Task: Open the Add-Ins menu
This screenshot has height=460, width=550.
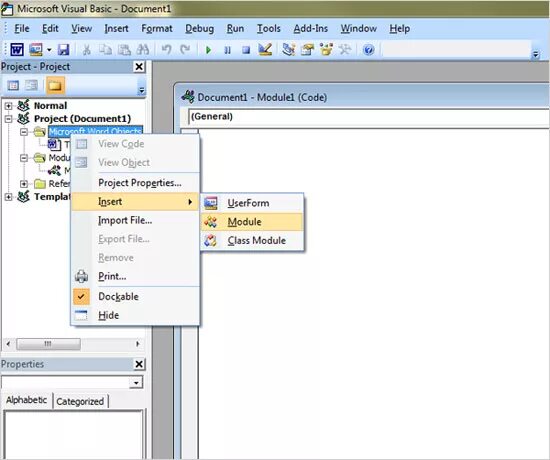Action: (x=311, y=28)
